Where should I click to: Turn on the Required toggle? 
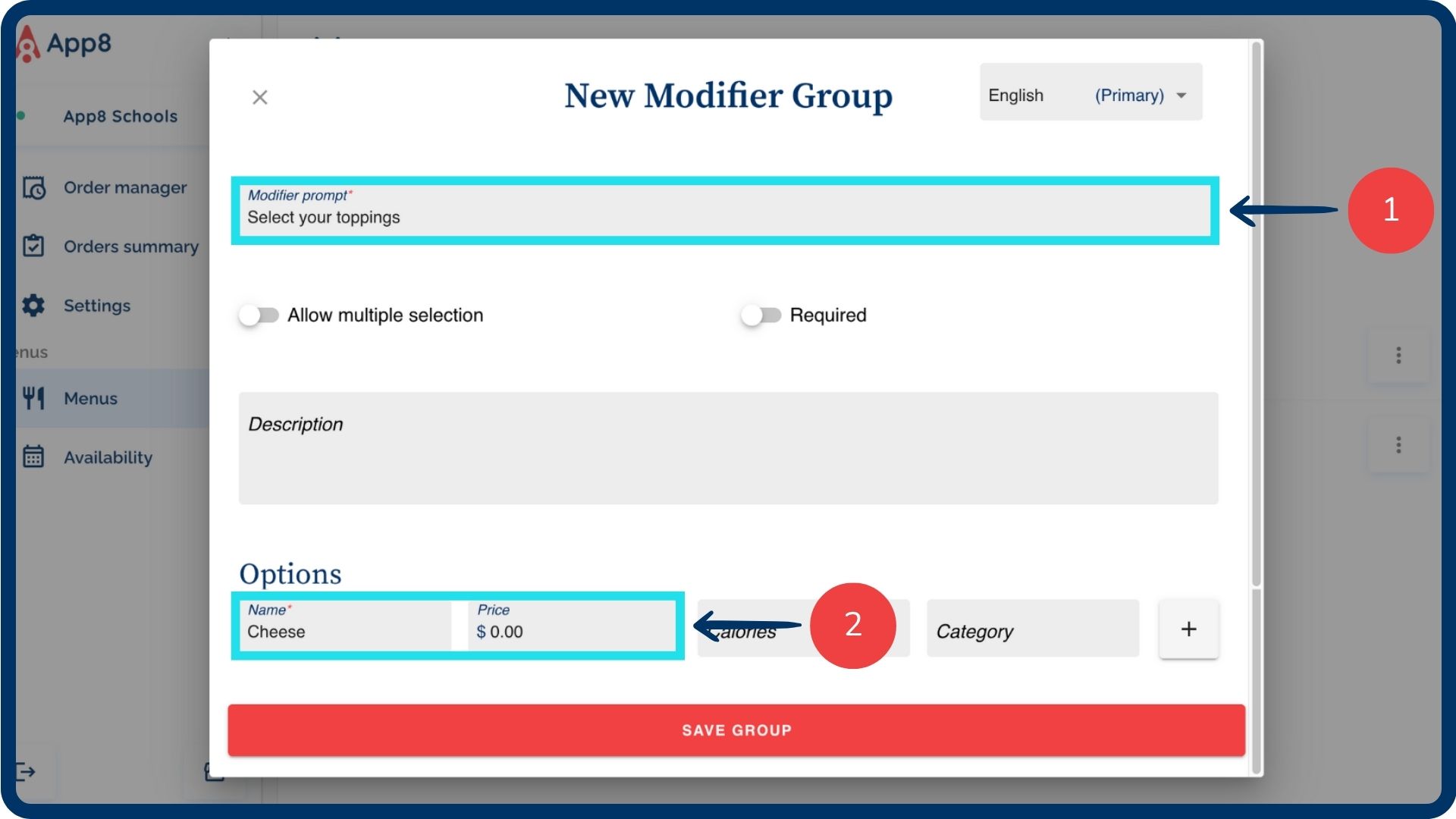coord(761,315)
